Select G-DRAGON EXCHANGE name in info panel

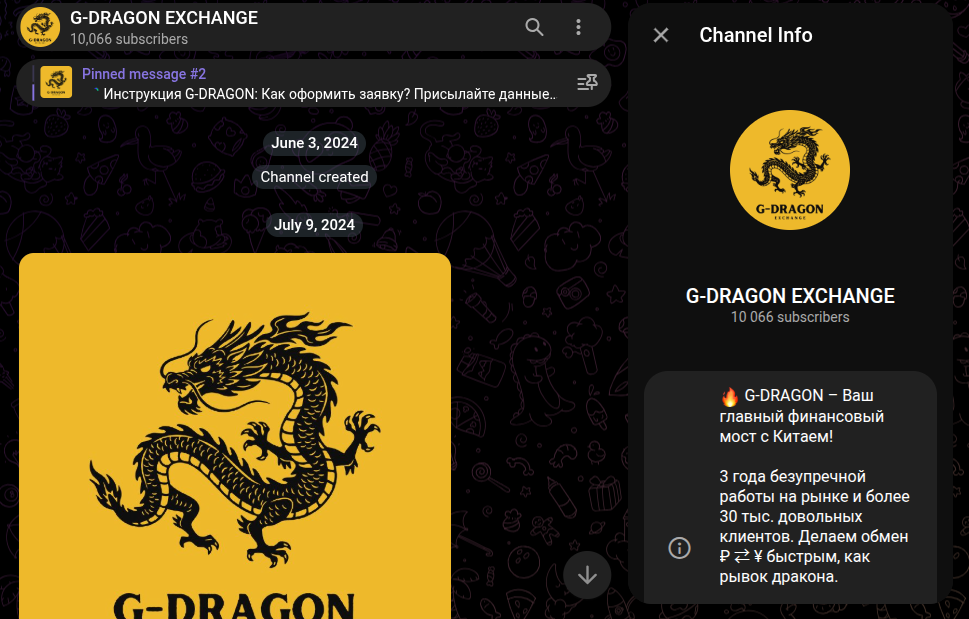point(790,296)
